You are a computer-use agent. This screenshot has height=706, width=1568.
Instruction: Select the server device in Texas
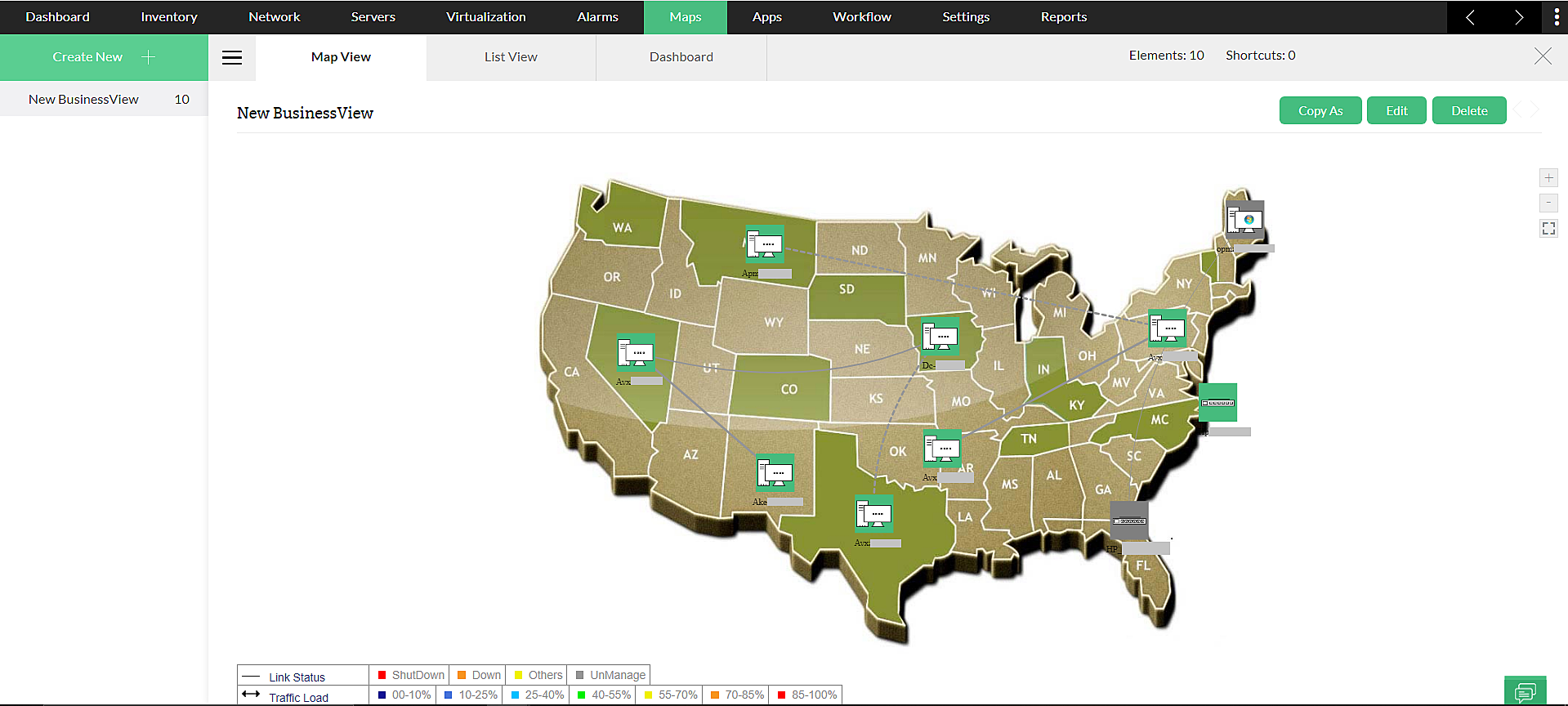[873, 514]
